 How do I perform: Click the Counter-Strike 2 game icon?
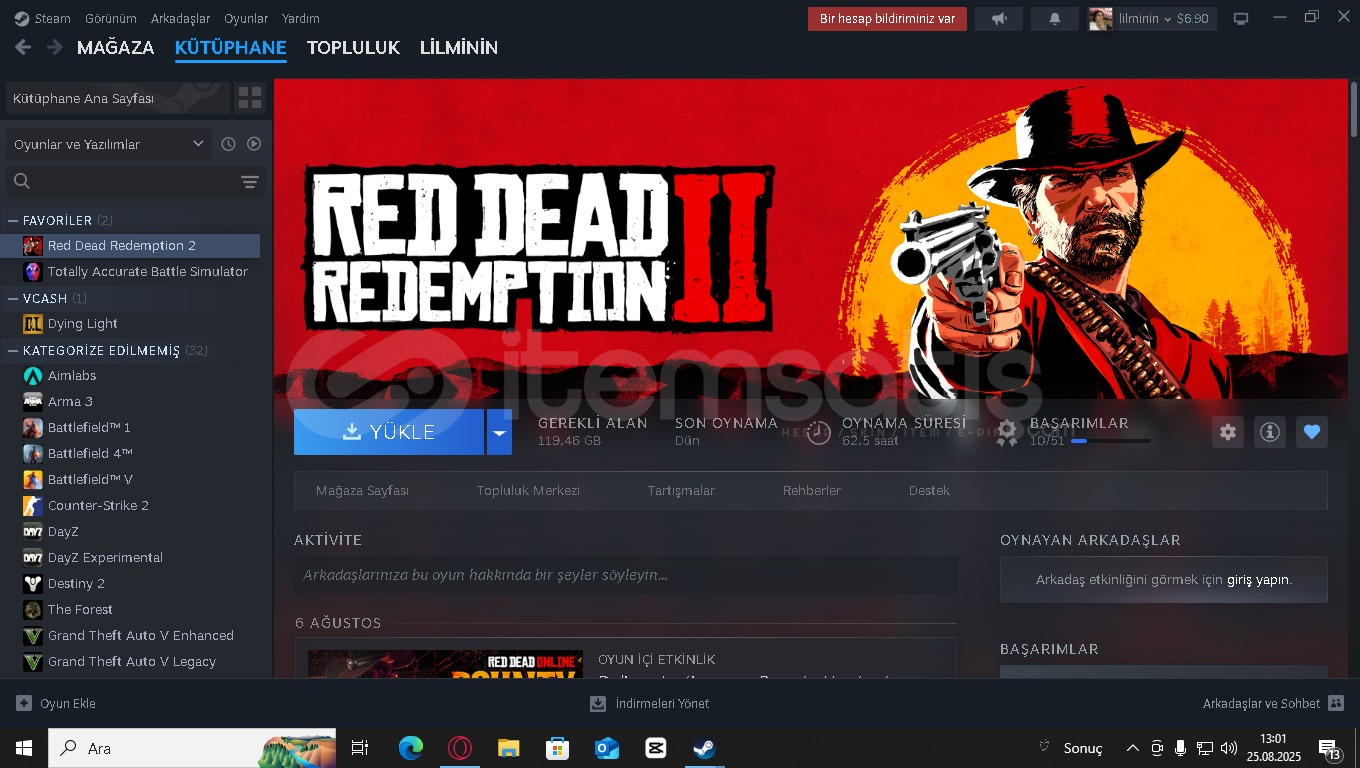click(x=33, y=505)
